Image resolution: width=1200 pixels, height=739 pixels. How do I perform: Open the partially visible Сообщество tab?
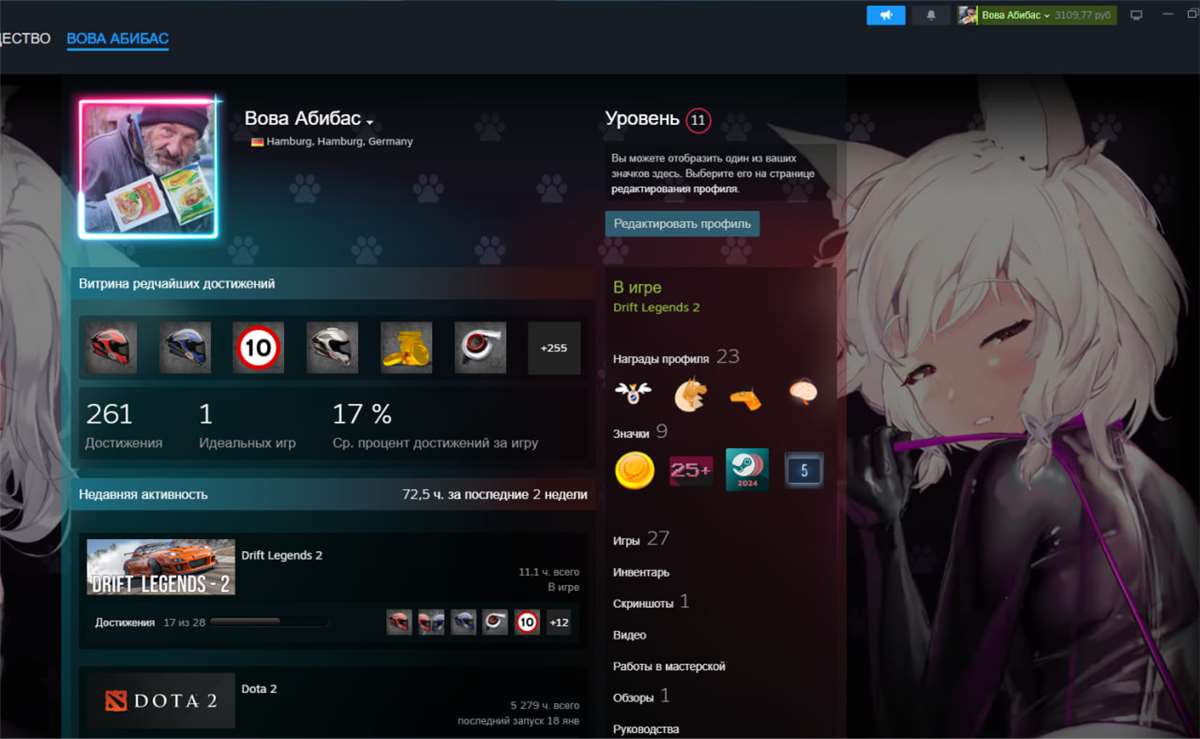(25, 39)
